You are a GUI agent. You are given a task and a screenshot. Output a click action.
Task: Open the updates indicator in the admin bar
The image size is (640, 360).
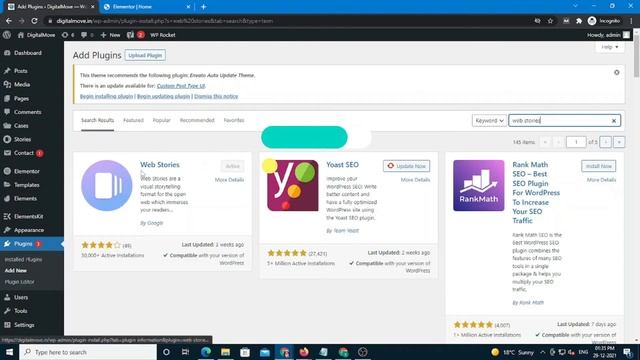[68, 35]
